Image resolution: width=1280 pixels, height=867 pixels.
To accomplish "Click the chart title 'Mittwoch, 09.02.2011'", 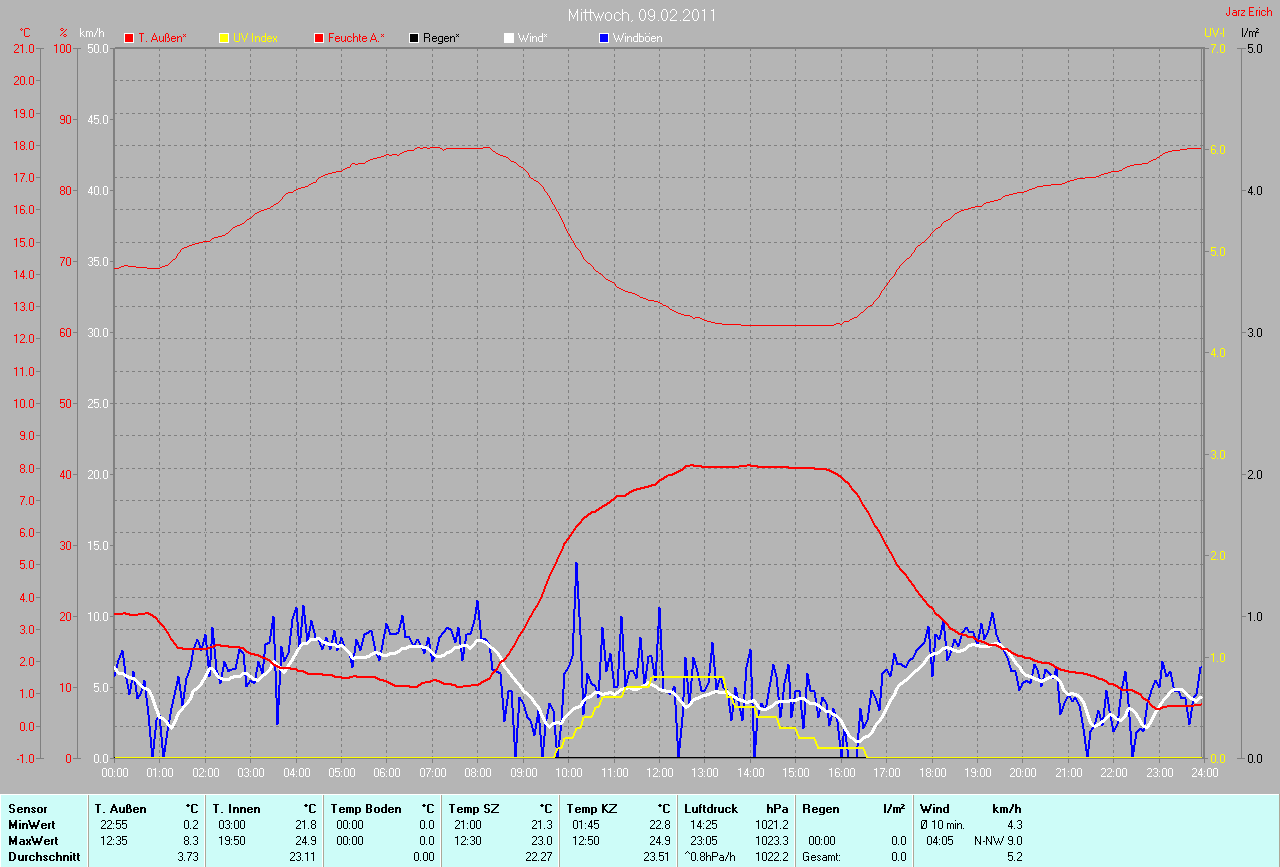I will (642, 16).
